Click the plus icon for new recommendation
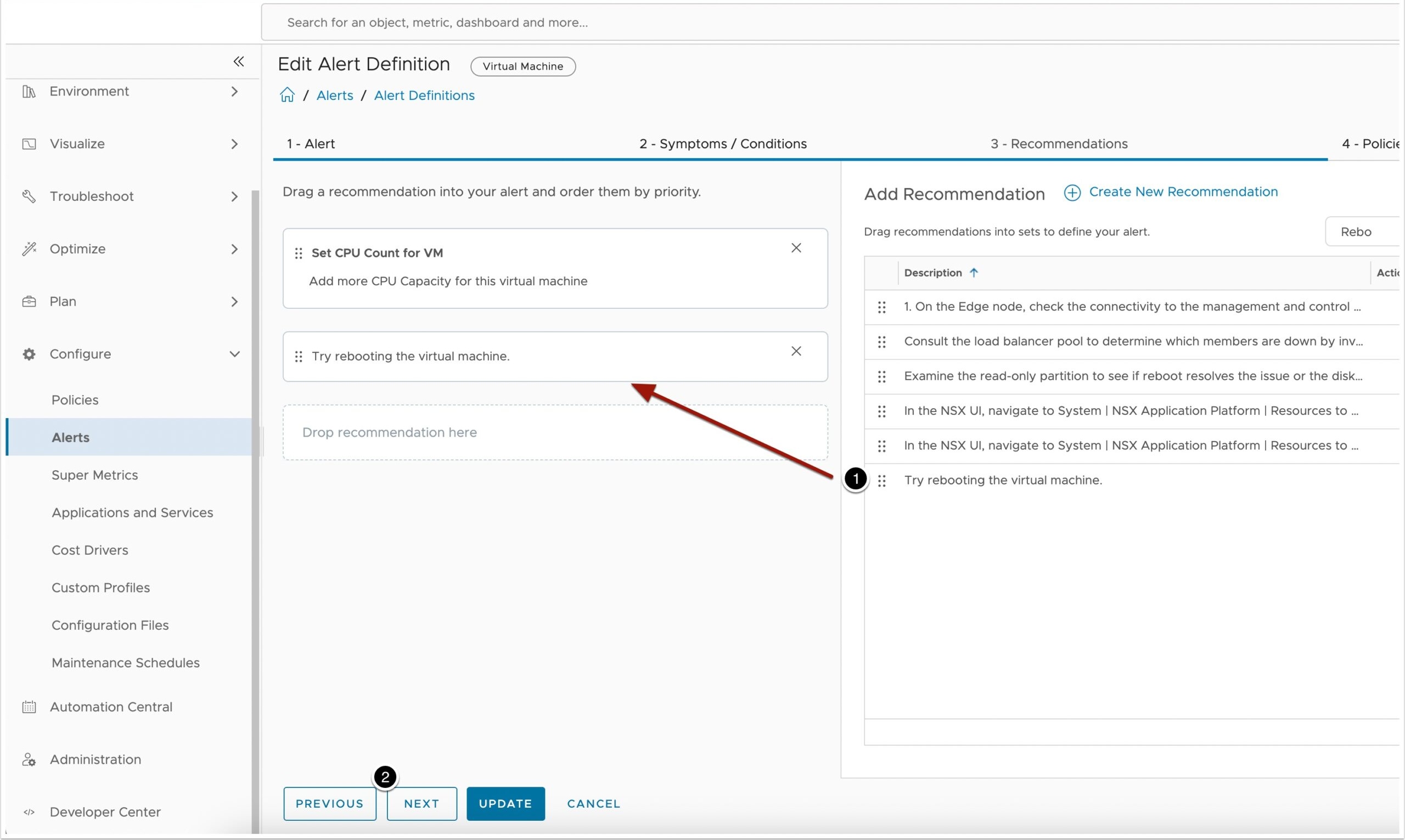The image size is (1405, 840). pos(1071,193)
